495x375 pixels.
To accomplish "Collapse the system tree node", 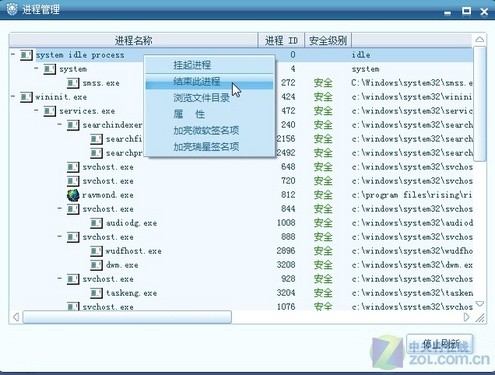I will (x=36, y=68).
